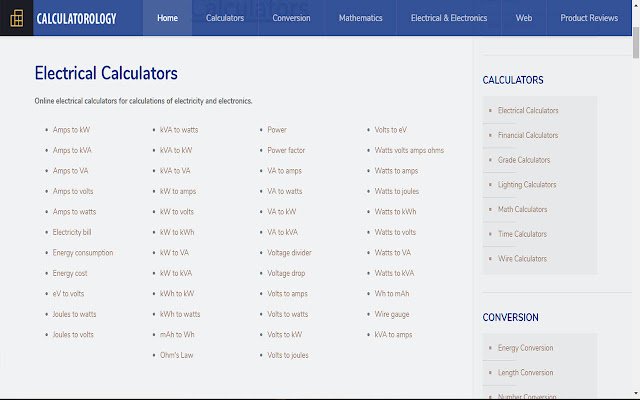Open the Wire gauge calculator
This screenshot has height=400, width=640.
point(392,314)
